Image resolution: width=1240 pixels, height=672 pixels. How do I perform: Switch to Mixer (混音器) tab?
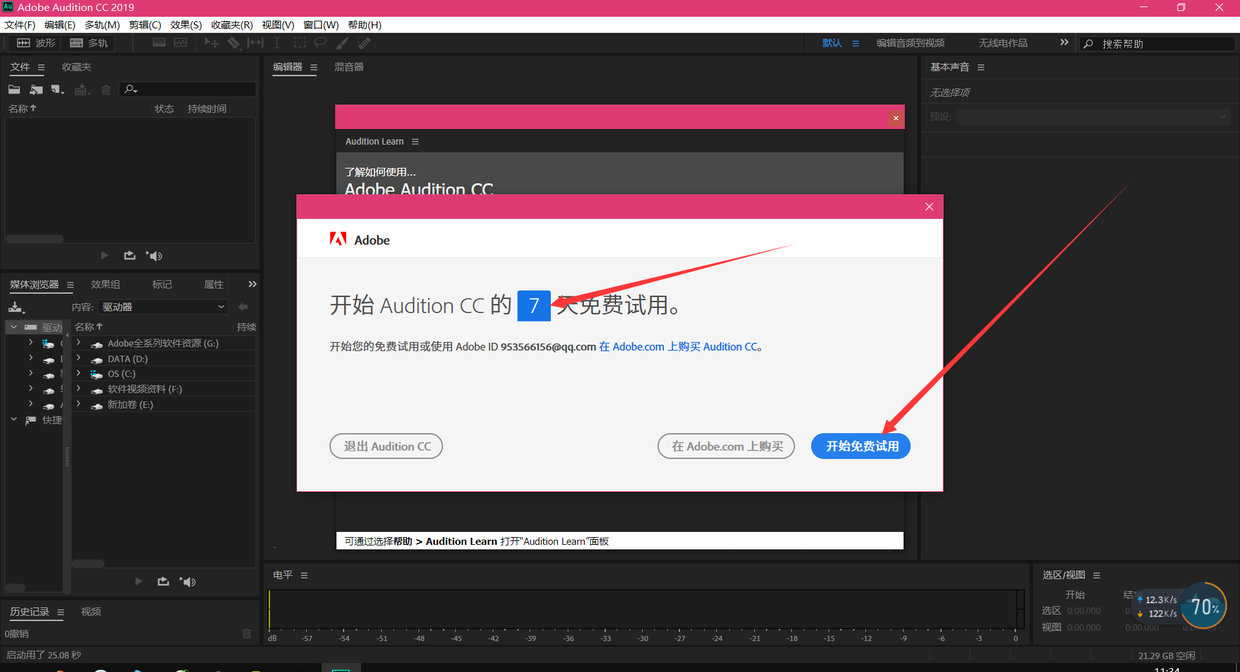coord(348,67)
